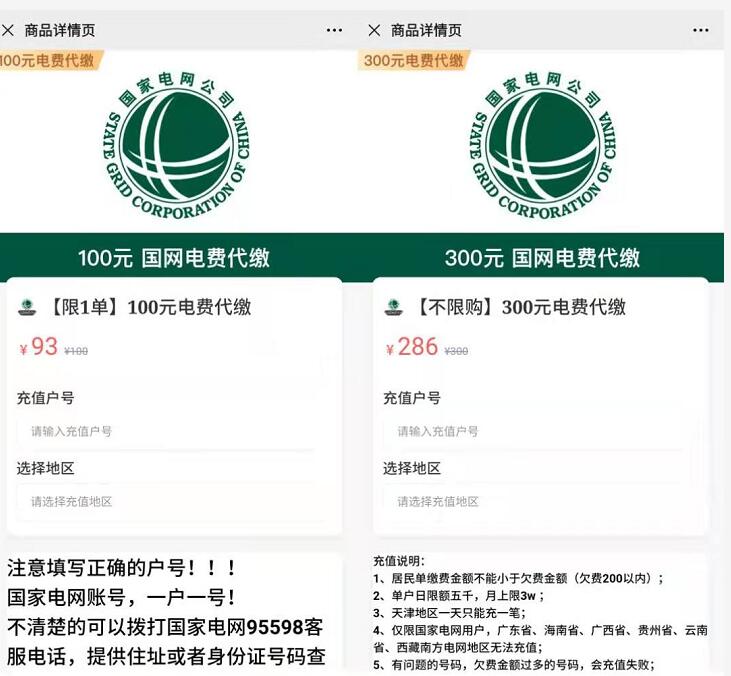Tap rule 3 about 天津地区
The image size is (731, 676).
449,613
